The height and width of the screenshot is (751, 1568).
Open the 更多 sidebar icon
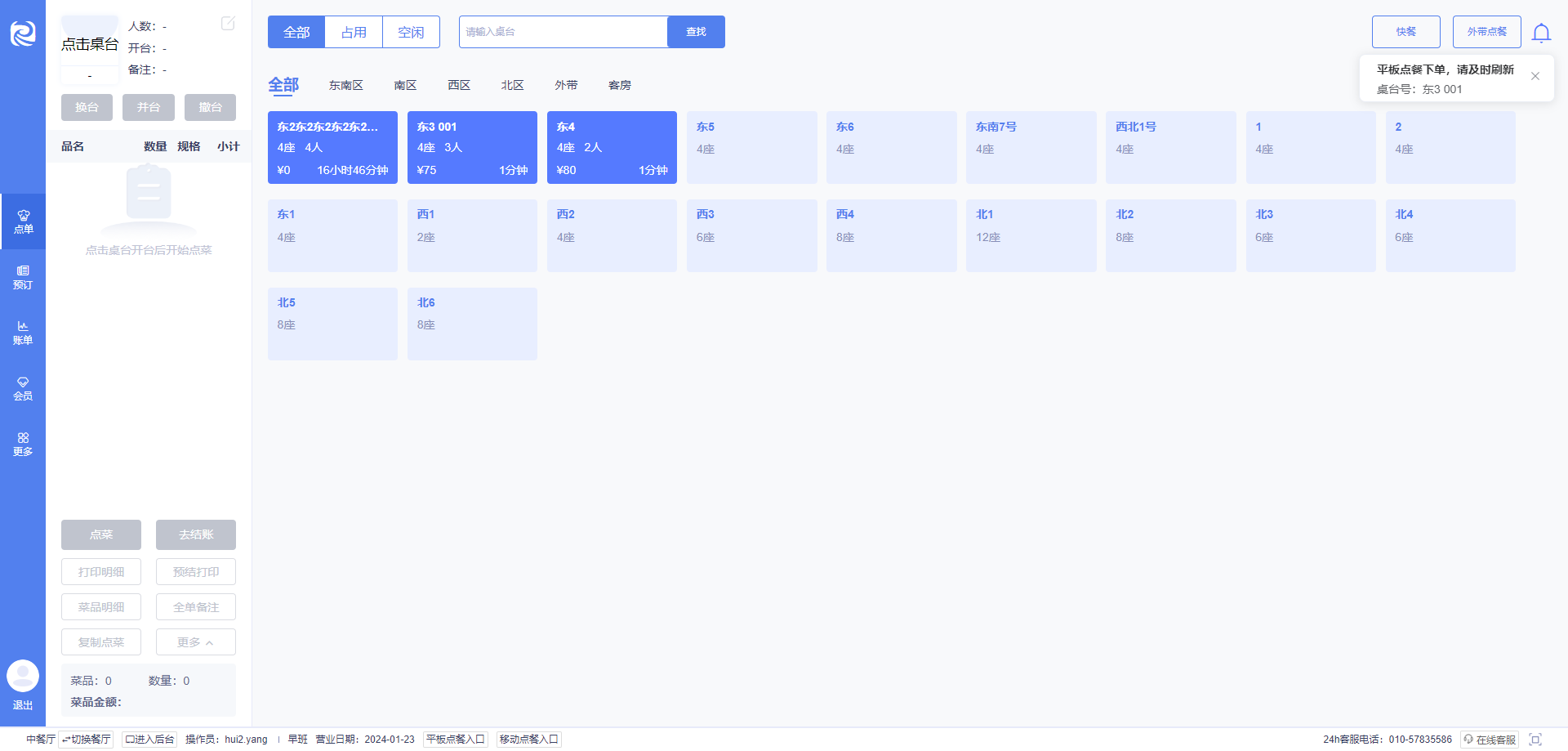coord(23,444)
